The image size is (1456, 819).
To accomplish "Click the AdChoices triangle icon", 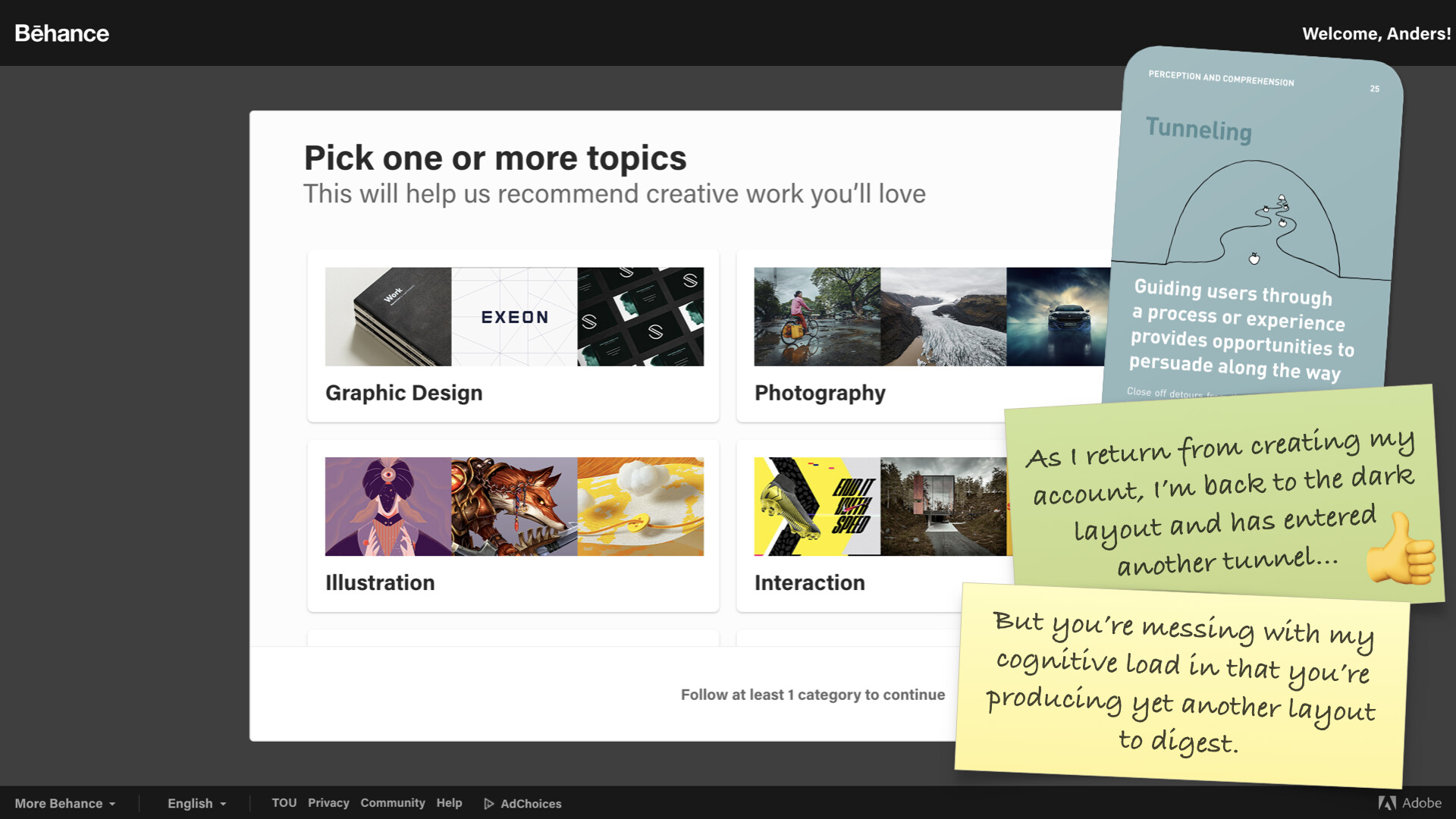I will tap(489, 804).
